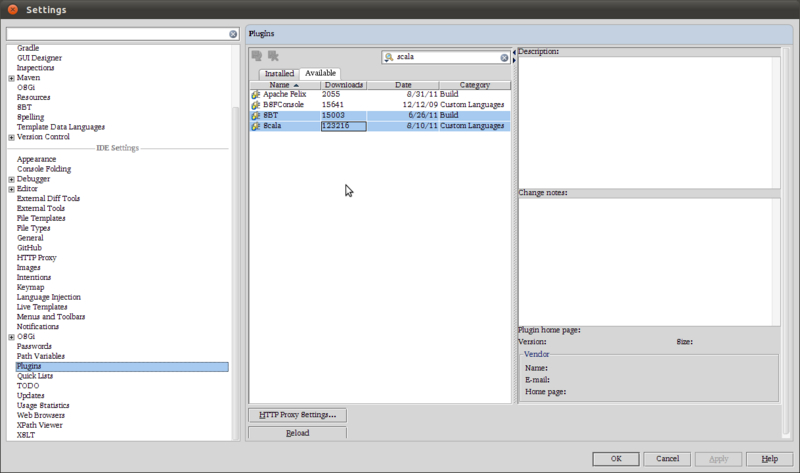Image resolution: width=800 pixels, height=473 pixels.
Task: Sort plugins by Category column
Action: [474, 85]
